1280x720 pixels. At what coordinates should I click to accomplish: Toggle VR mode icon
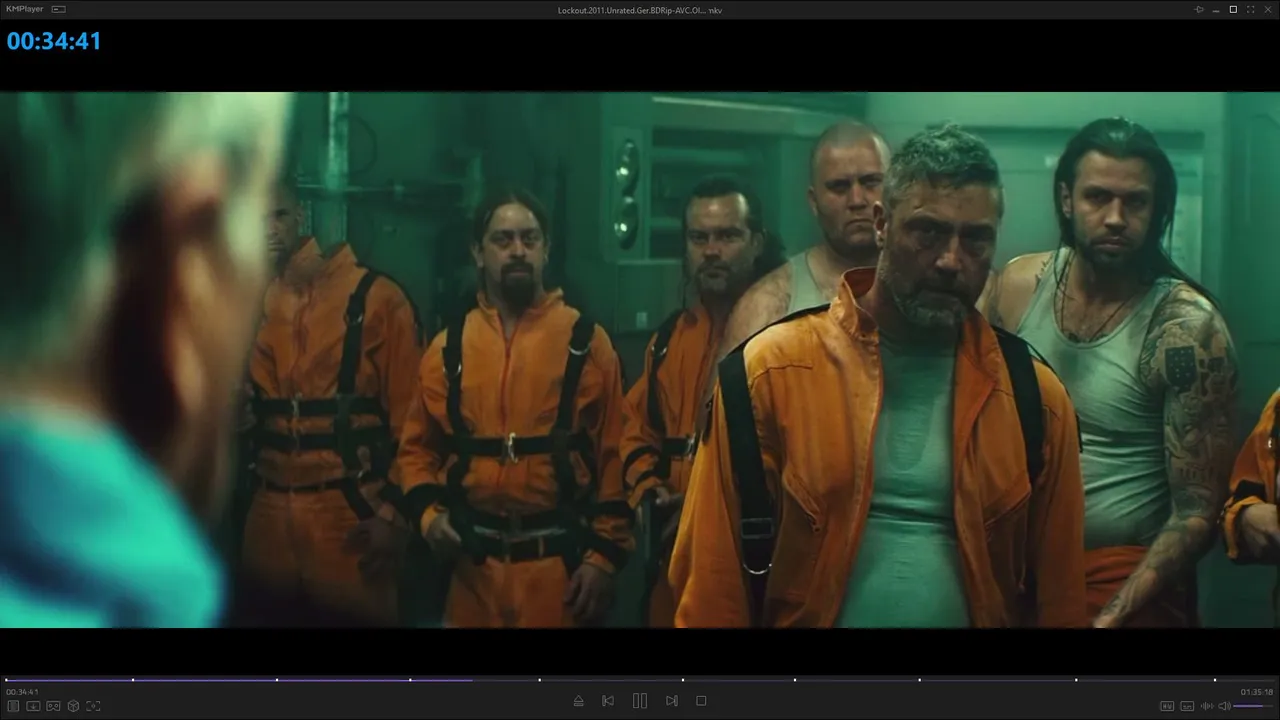tap(53, 706)
